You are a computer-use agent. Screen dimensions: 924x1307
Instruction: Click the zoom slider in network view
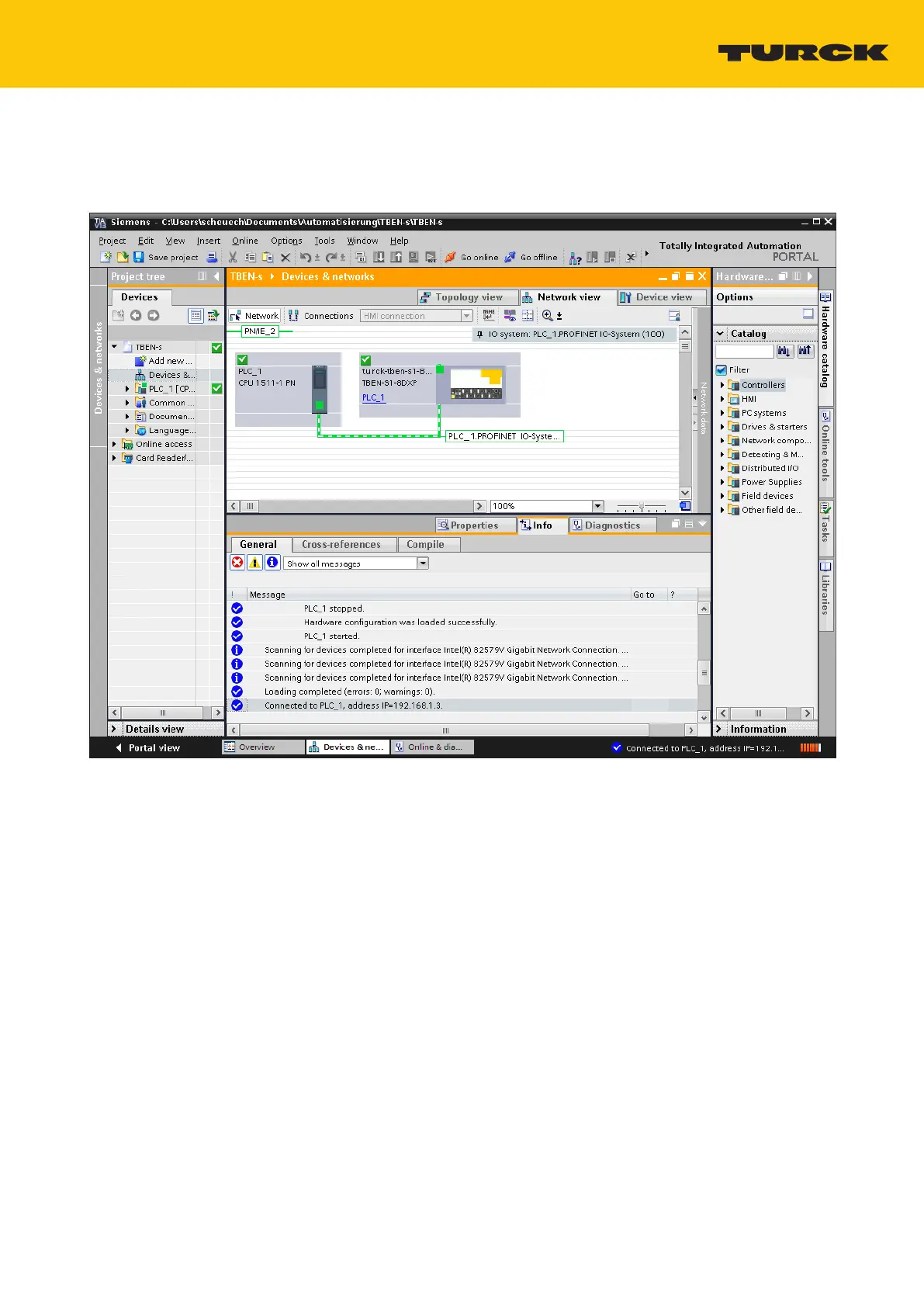[x=641, y=506]
